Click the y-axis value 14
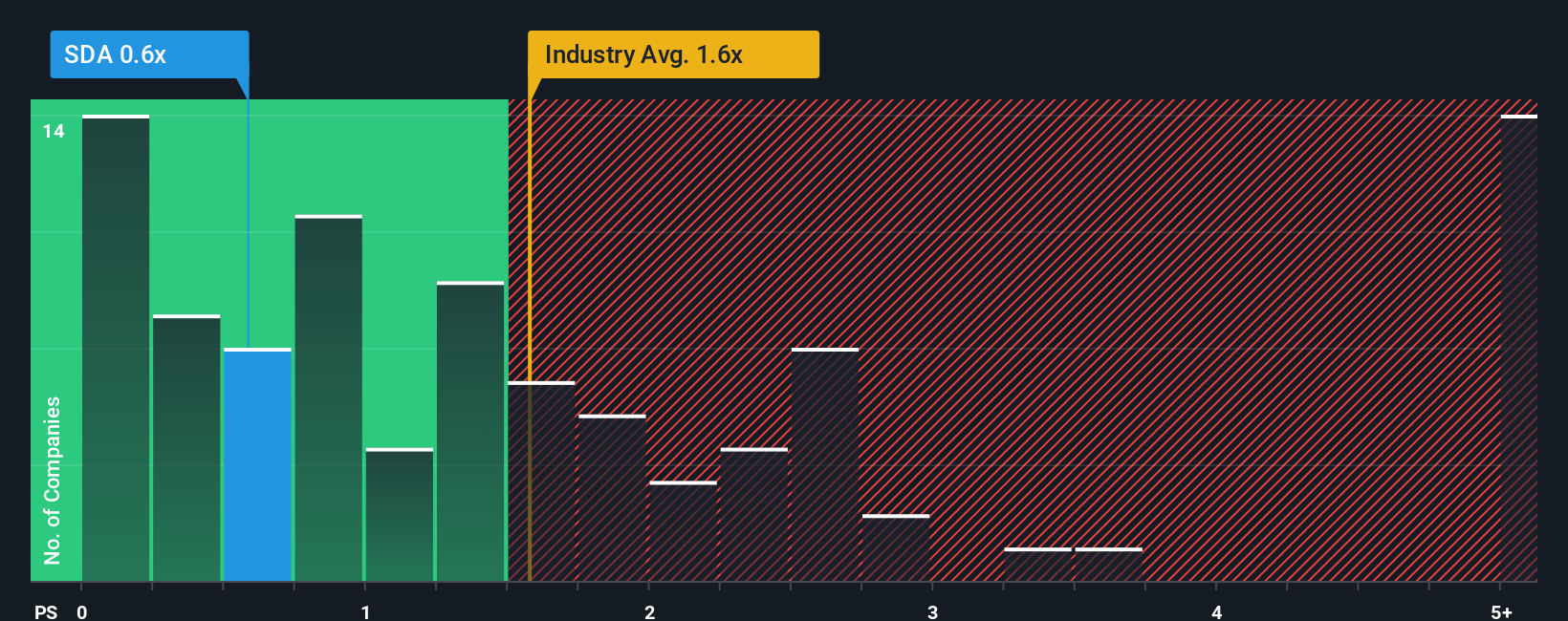The image size is (1568, 621). point(54,131)
